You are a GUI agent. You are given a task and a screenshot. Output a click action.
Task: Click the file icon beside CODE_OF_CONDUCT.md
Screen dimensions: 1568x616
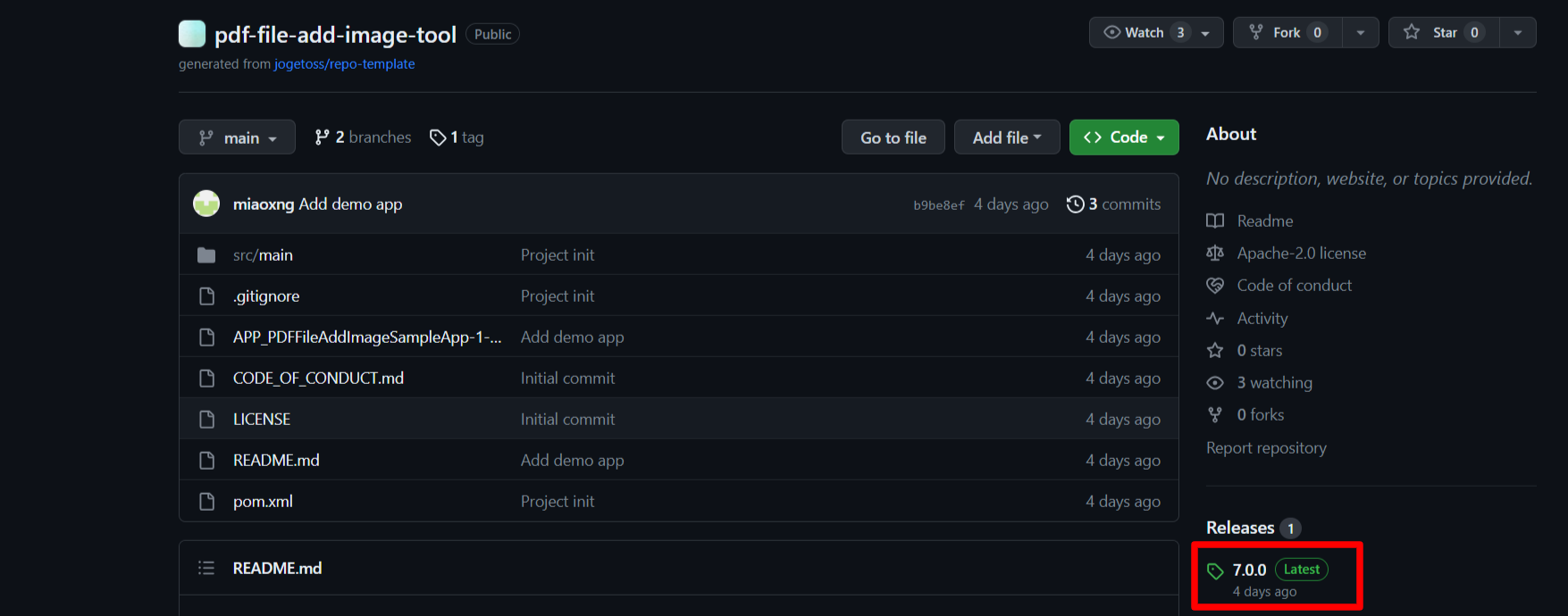coord(206,379)
